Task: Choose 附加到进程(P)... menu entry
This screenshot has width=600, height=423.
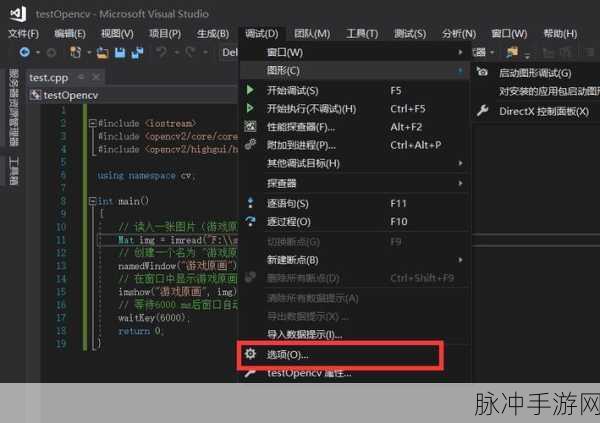Action: tap(354, 145)
